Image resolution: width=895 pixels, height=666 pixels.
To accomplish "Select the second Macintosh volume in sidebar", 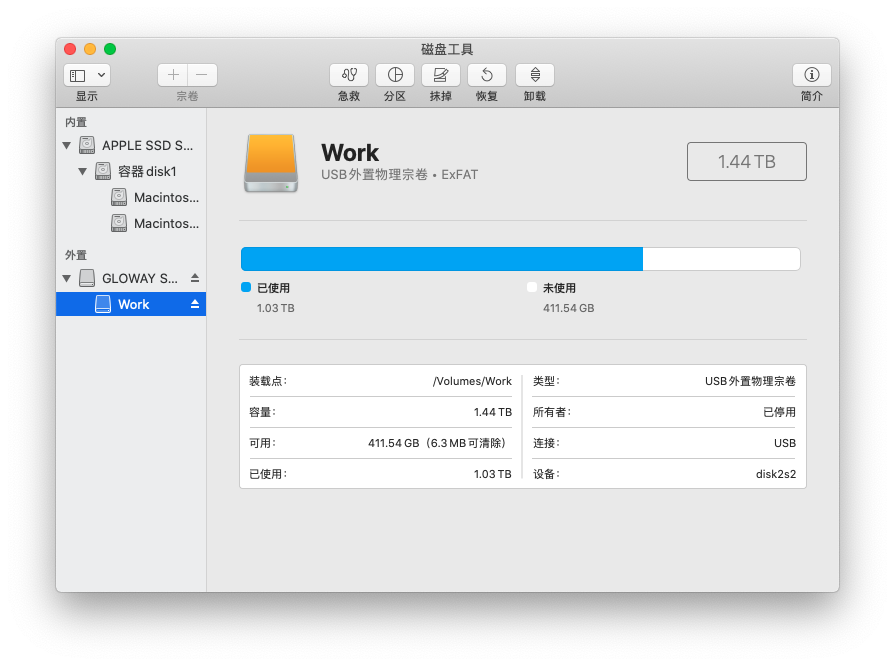I will click(165, 224).
